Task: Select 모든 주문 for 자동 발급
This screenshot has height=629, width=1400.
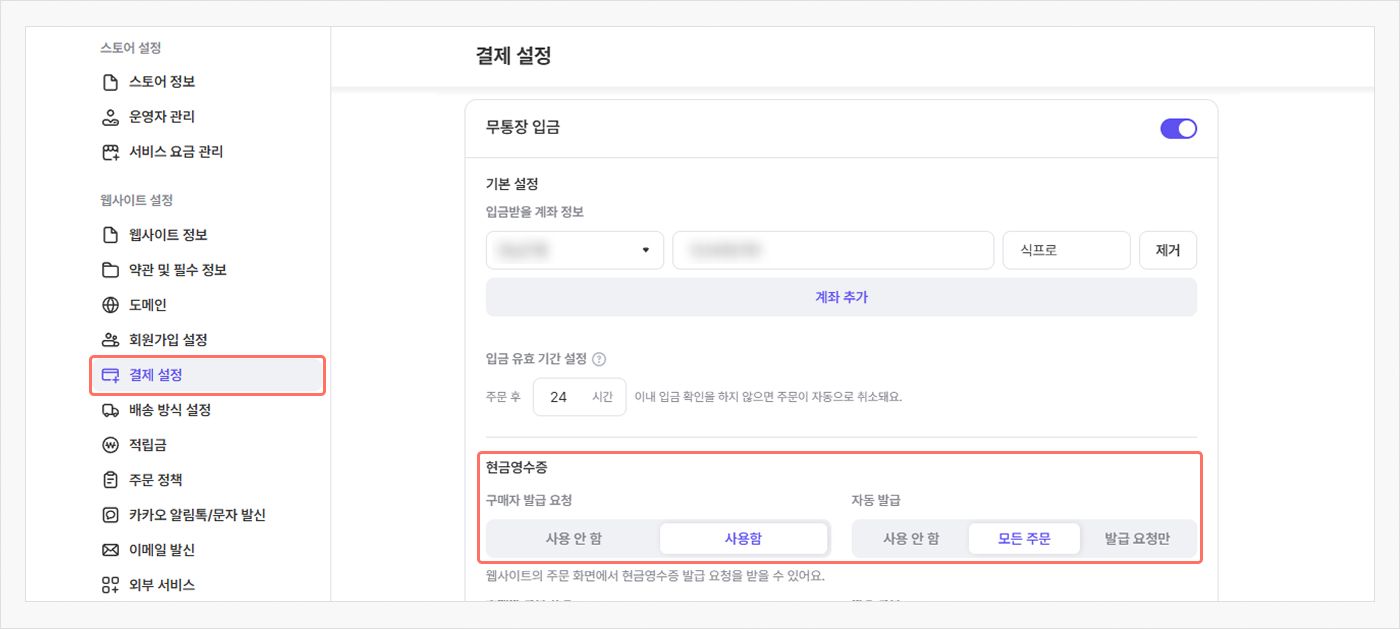Action: (x=1024, y=538)
